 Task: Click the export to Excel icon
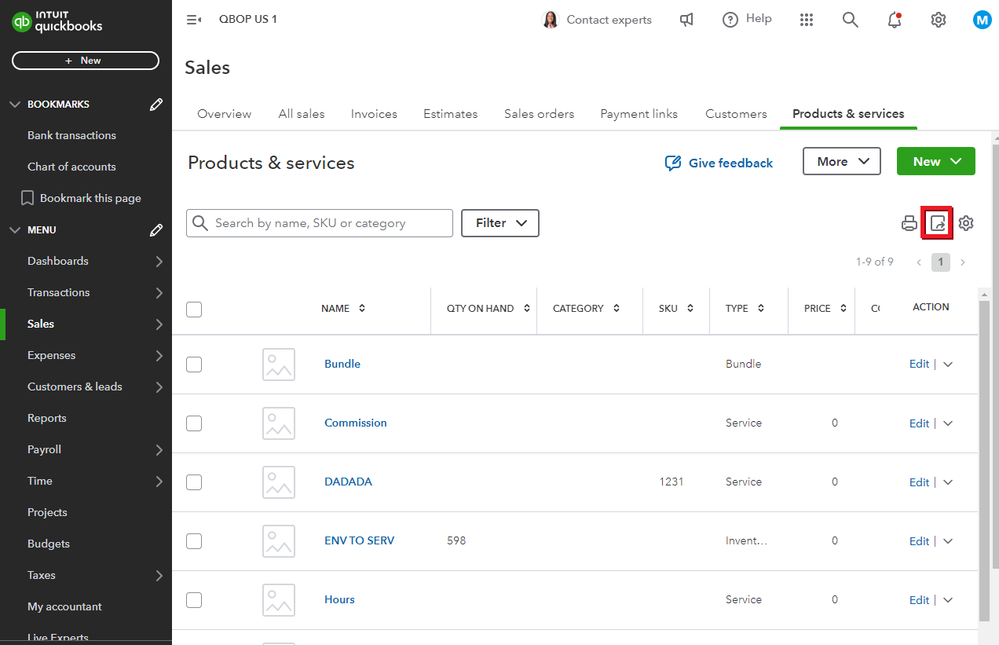[937, 223]
